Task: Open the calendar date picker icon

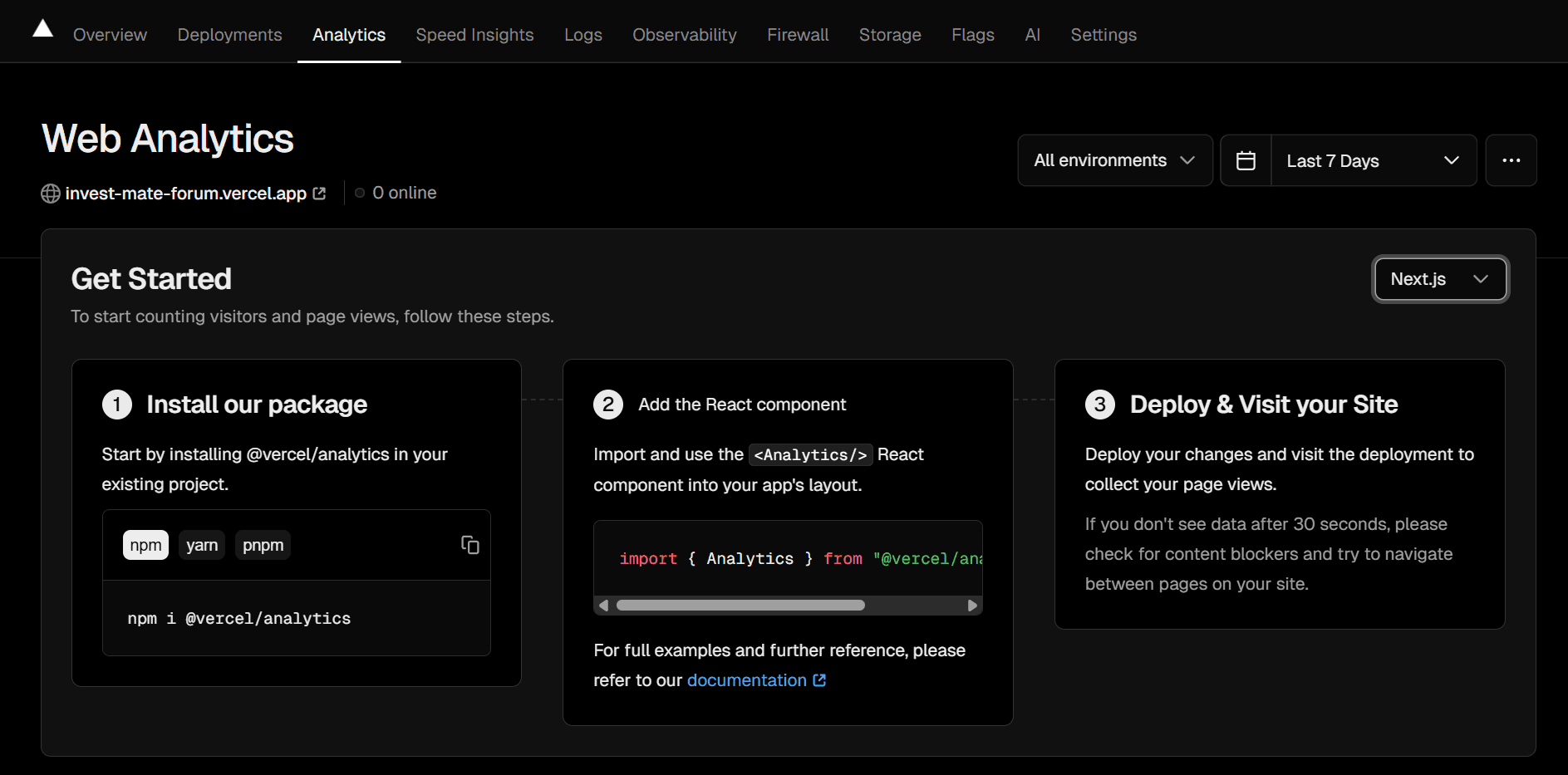Action: (x=1246, y=160)
